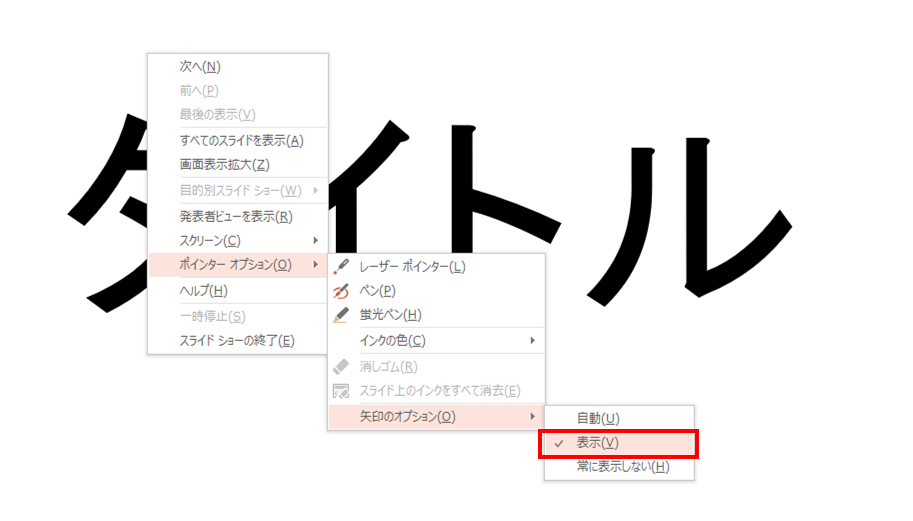The width and height of the screenshot is (913, 521).
Task: Select 画面表示拡大(Z) zoom entry
Action: coord(238,165)
